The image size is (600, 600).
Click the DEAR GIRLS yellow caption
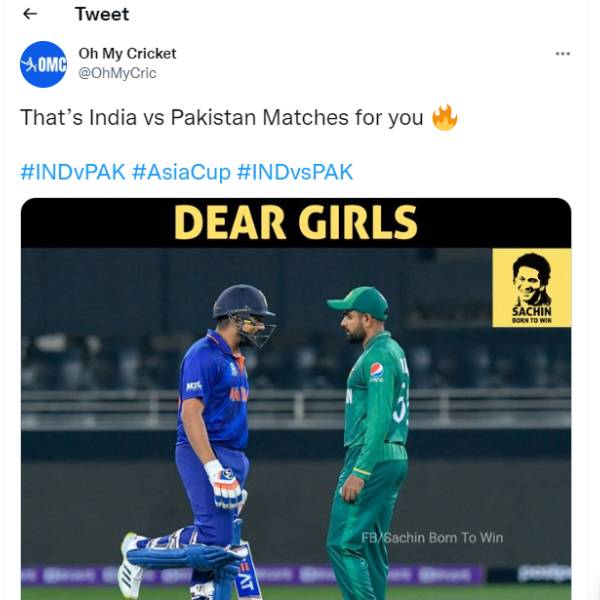tap(295, 222)
